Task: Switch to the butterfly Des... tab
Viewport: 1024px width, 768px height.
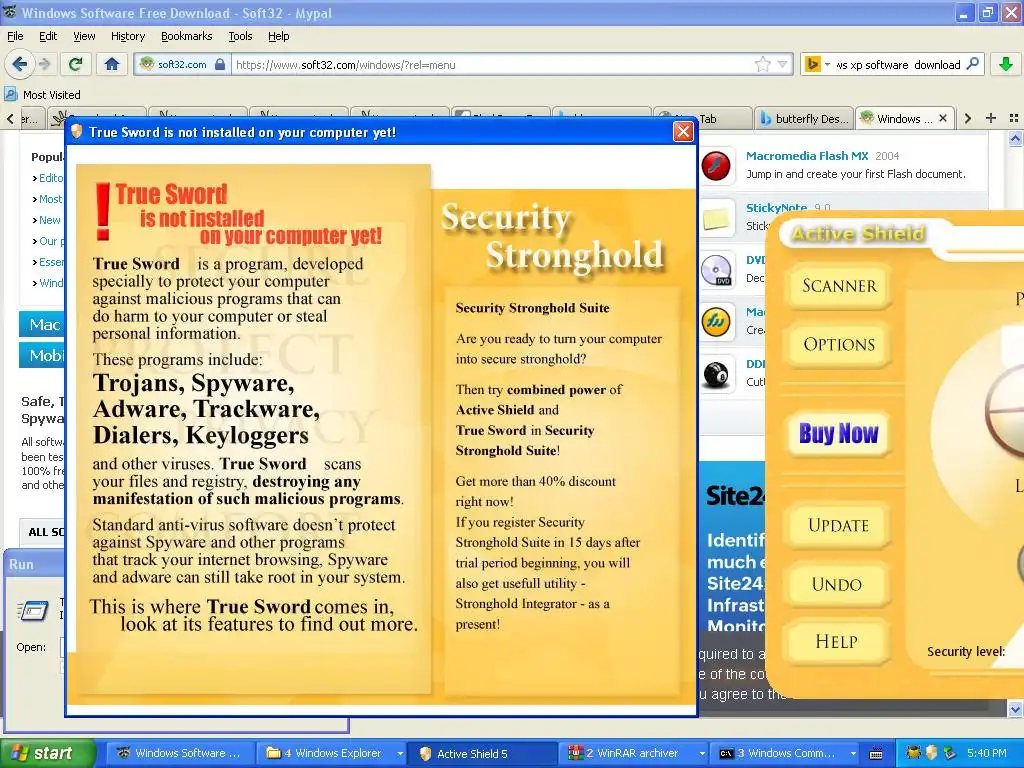Action: coord(805,119)
